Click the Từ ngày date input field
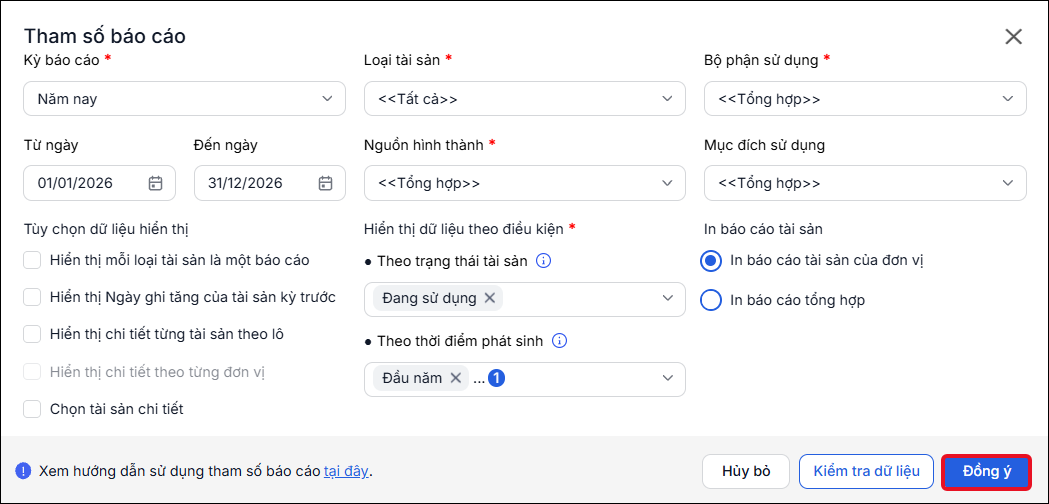This screenshot has height=504, width=1049. [x=99, y=183]
